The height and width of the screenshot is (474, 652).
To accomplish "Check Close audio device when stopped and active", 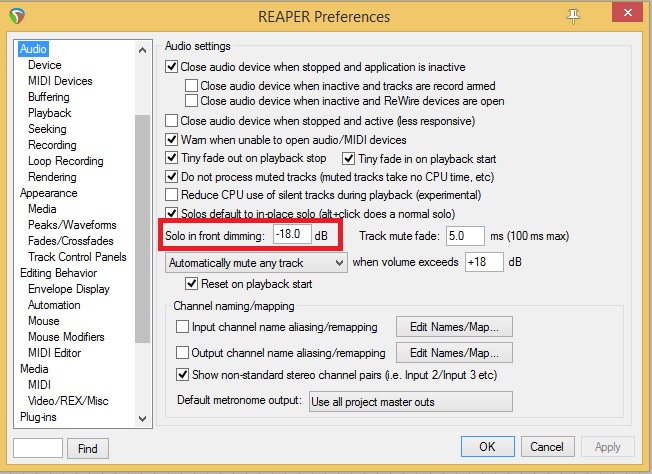I will coord(171,121).
